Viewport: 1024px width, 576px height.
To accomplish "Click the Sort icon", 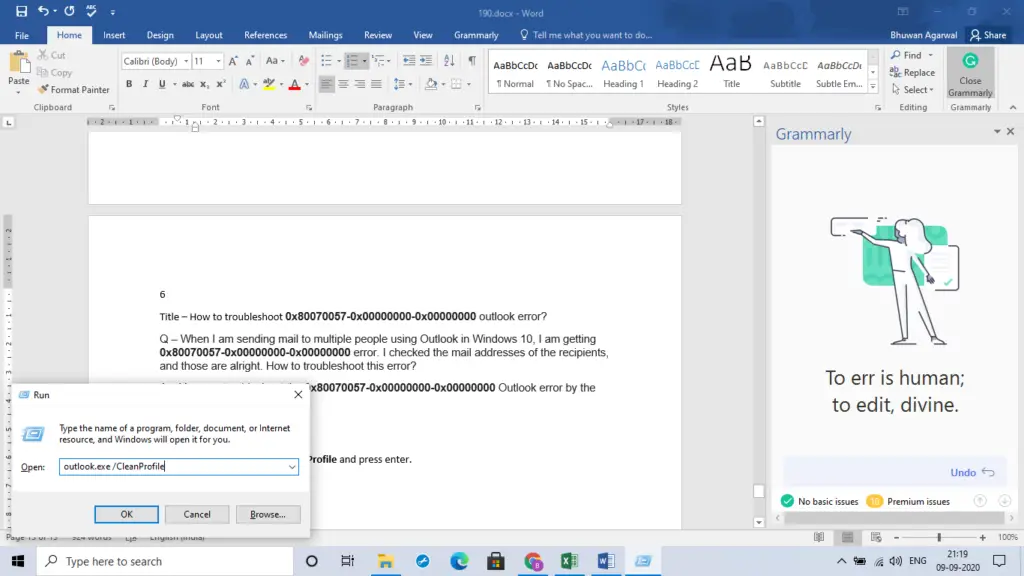I will [x=449, y=61].
